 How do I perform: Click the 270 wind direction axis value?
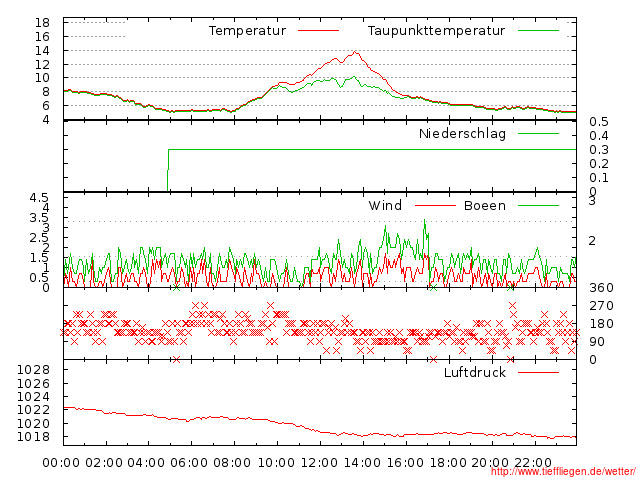click(601, 306)
